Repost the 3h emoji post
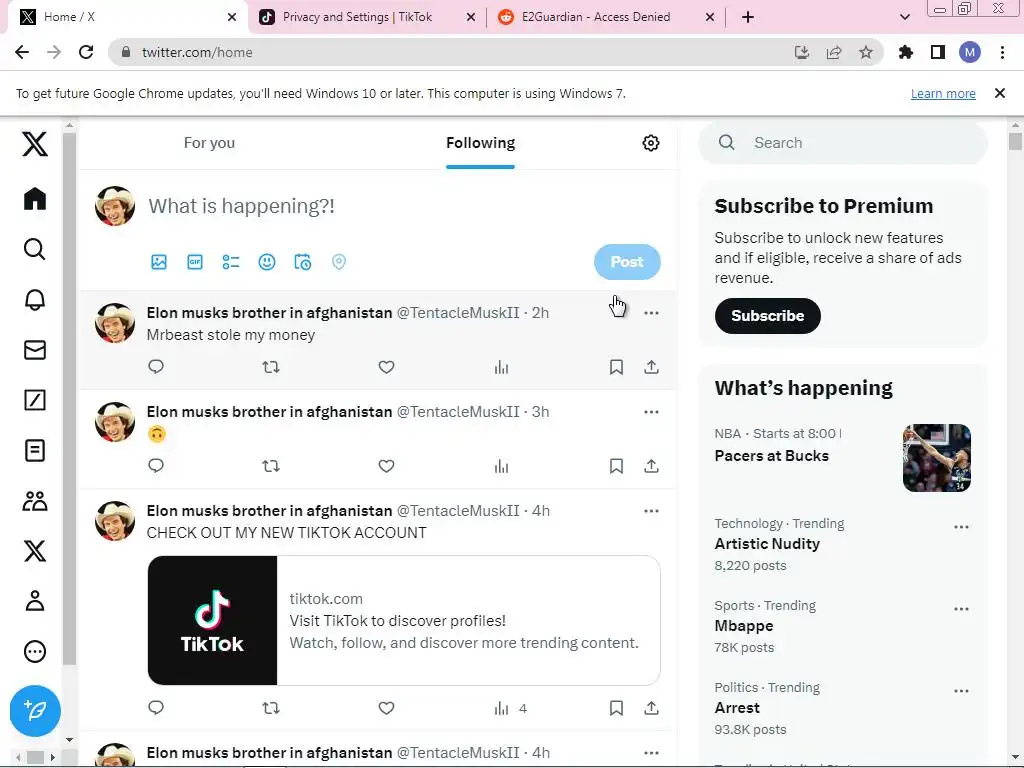Viewport: 1024px width, 768px height. (271, 466)
